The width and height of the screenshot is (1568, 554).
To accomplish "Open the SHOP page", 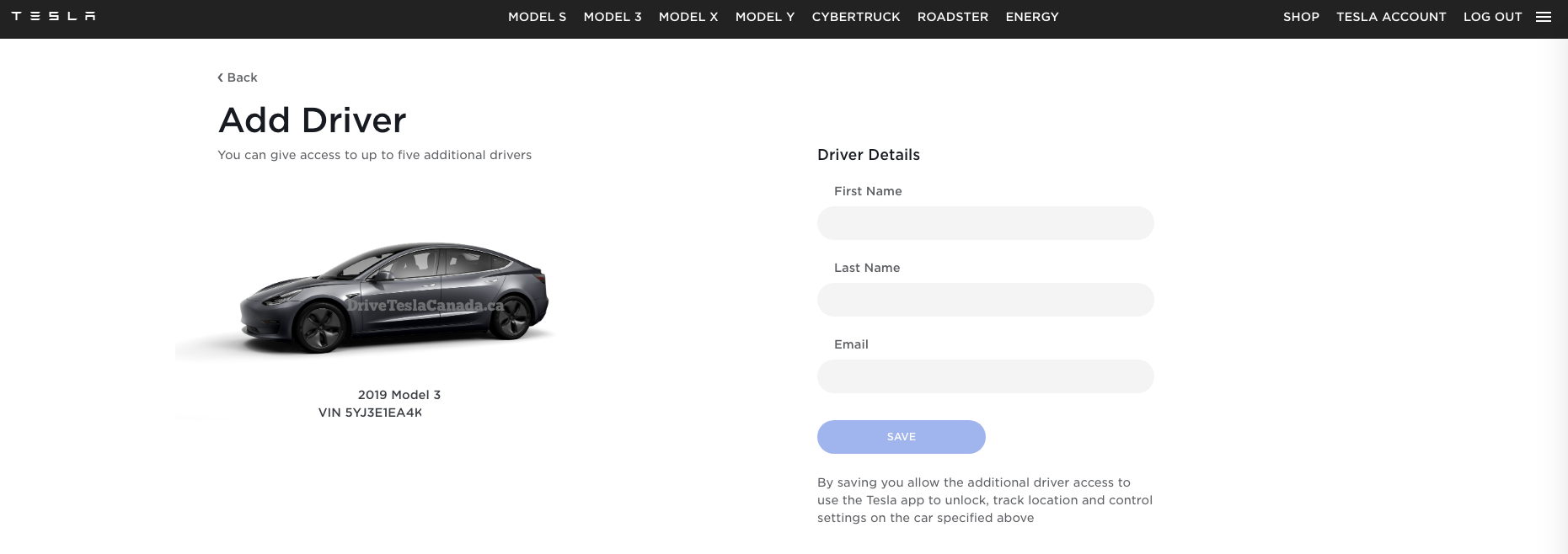I will [1301, 17].
